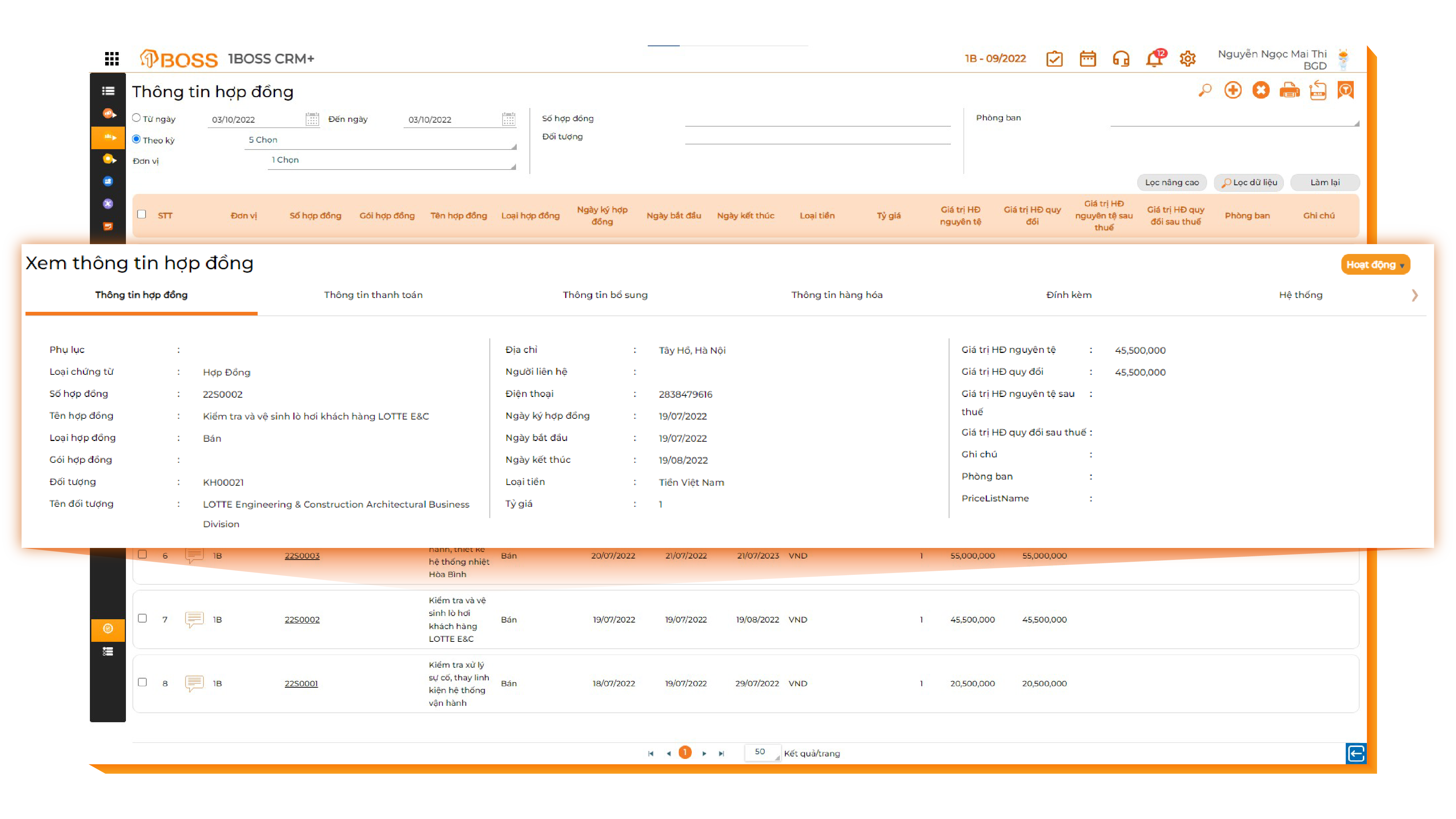Click the notification bell icon
Screen dimensions: 1456x819
point(1153,59)
